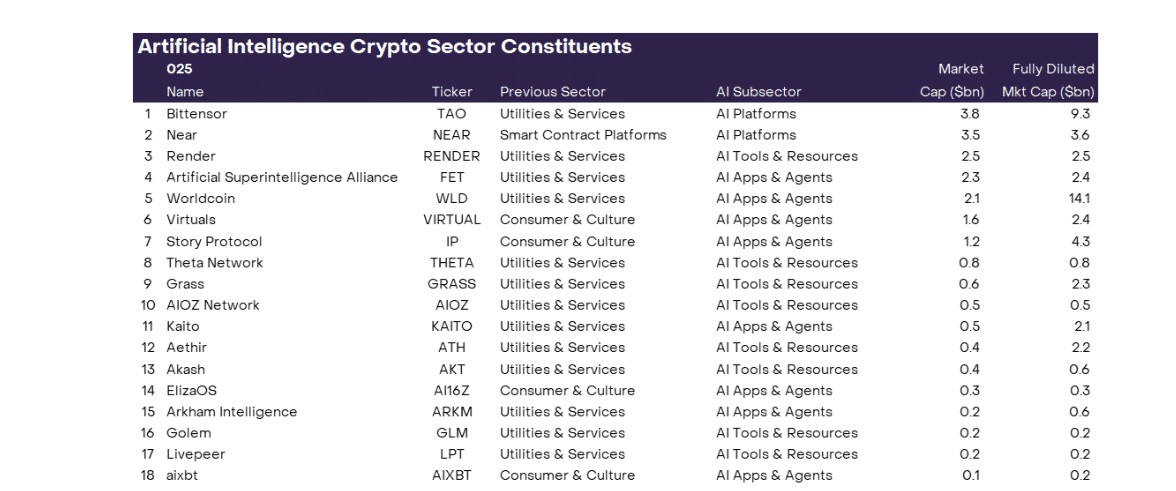This screenshot has height=491, width=1176.
Task: Select the Previous Sector column header
Action: (x=553, y=92)
